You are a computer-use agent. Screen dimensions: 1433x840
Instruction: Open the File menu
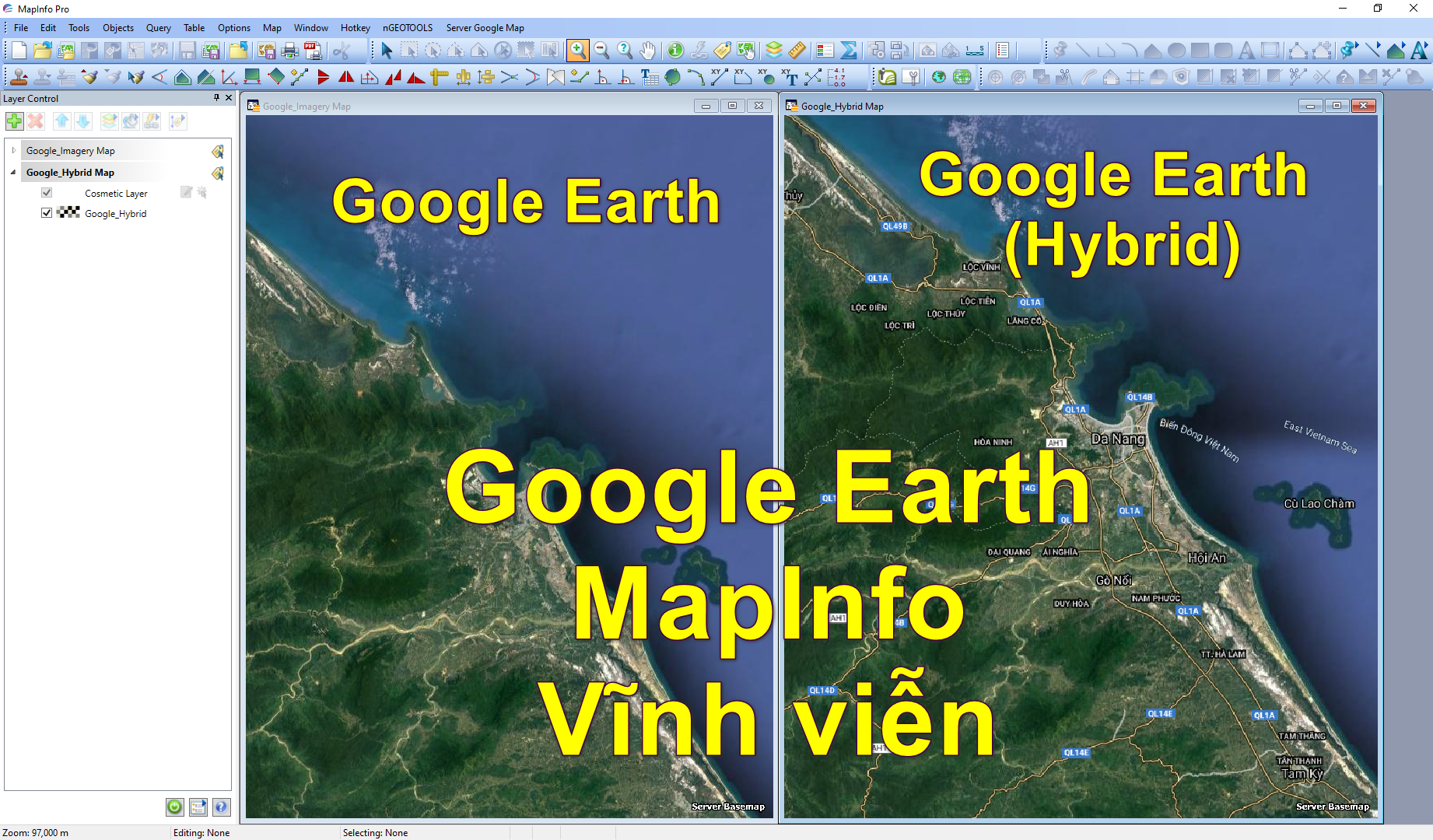click(x=21, y=28)
